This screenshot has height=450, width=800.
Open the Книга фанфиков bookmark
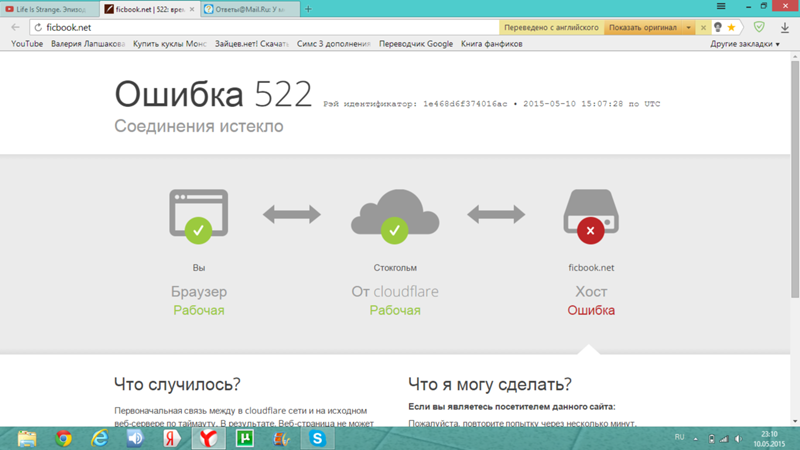491,44
